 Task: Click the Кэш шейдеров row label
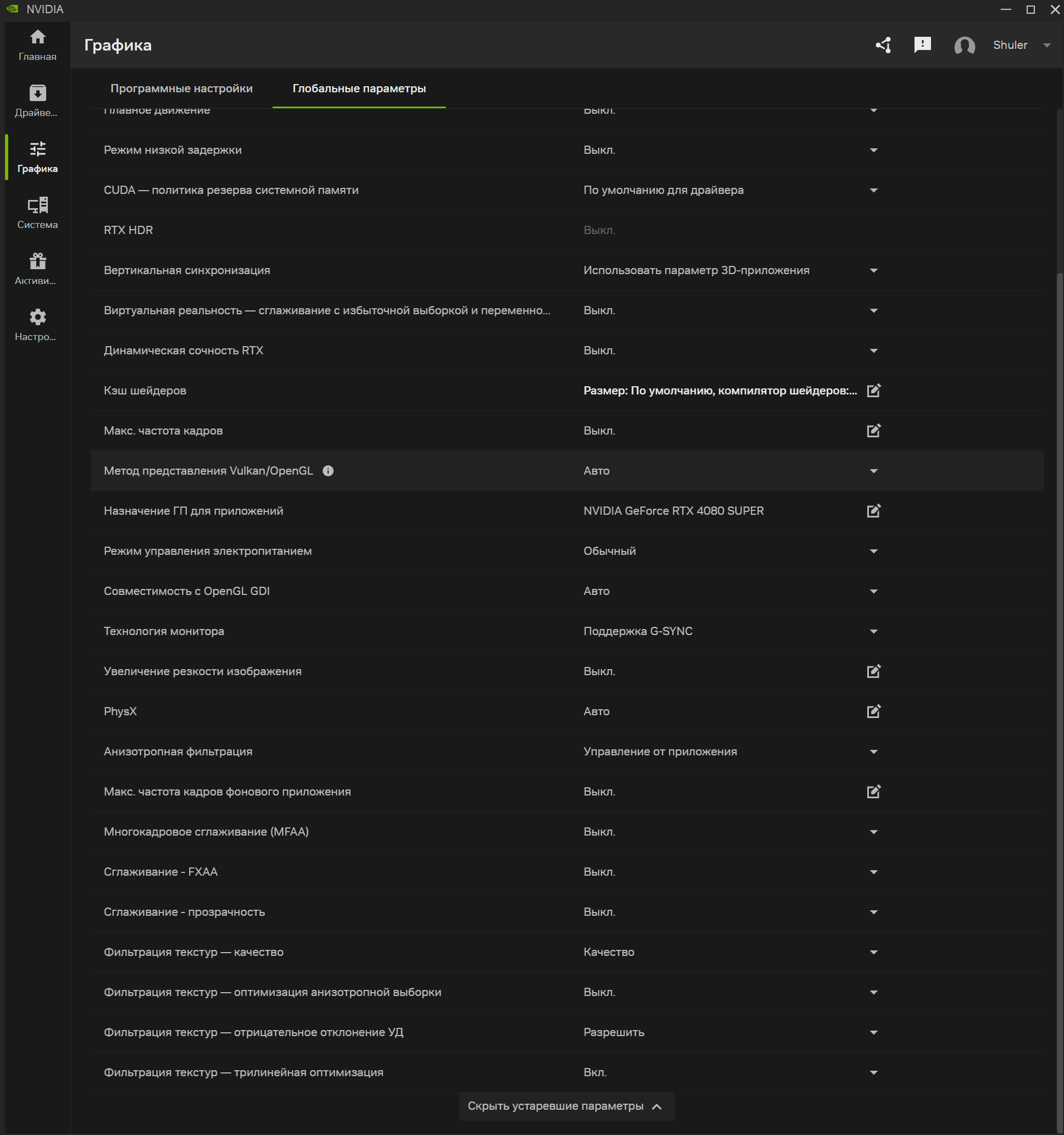(145, 391)
